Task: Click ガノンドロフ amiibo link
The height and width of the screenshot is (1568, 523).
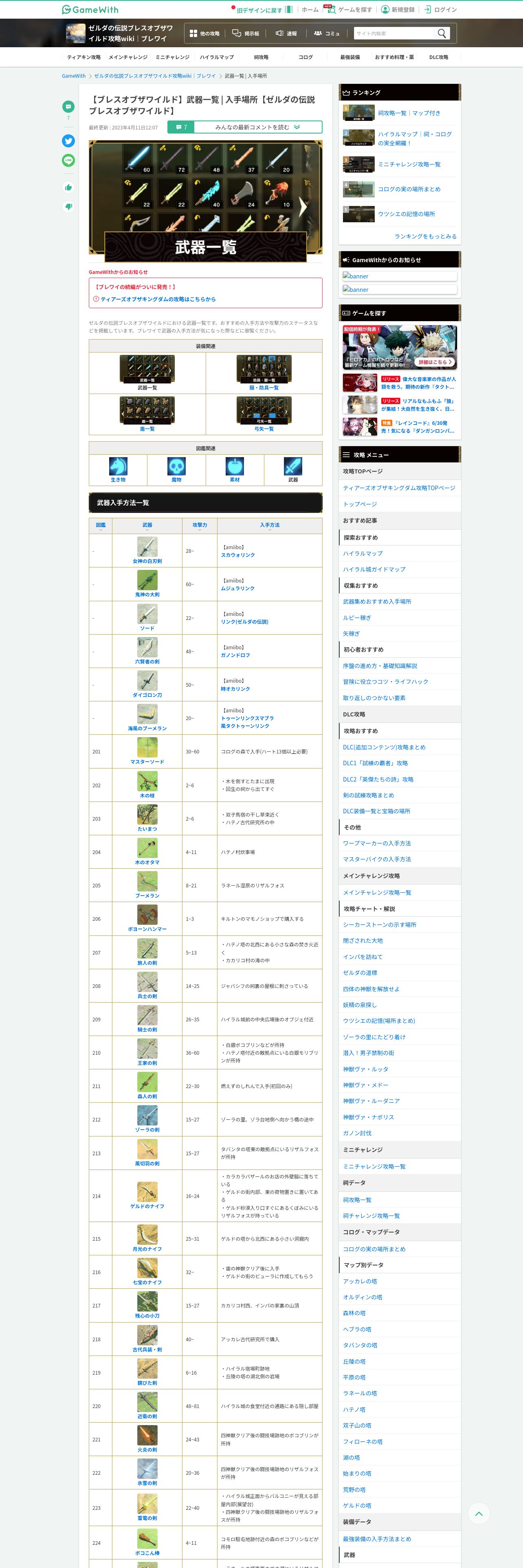Action: tap(235, 655)
